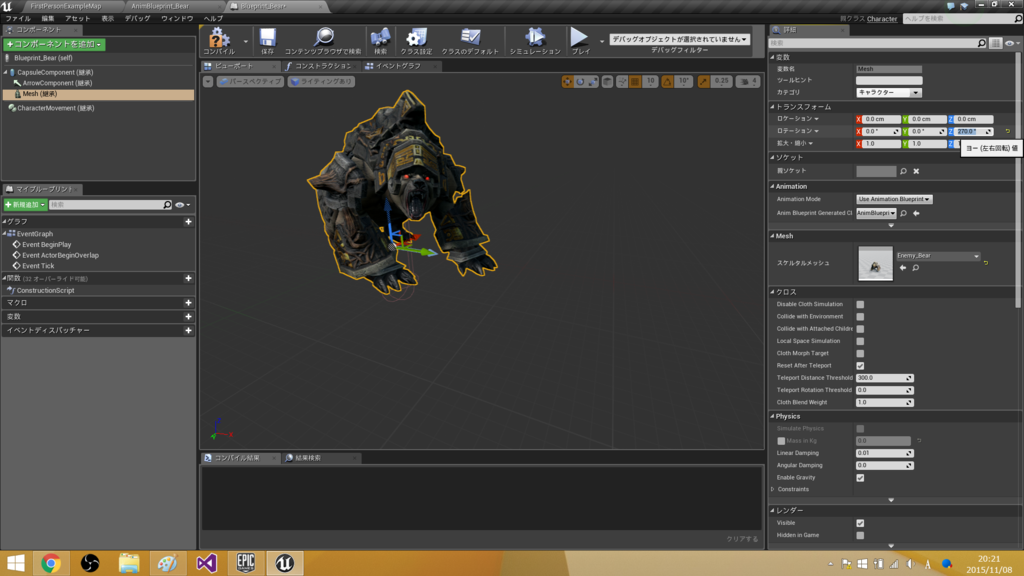Click the Add Component (コンポーネントを追加) button
This screenshot has width=1024, height=576.
(55, 44)
